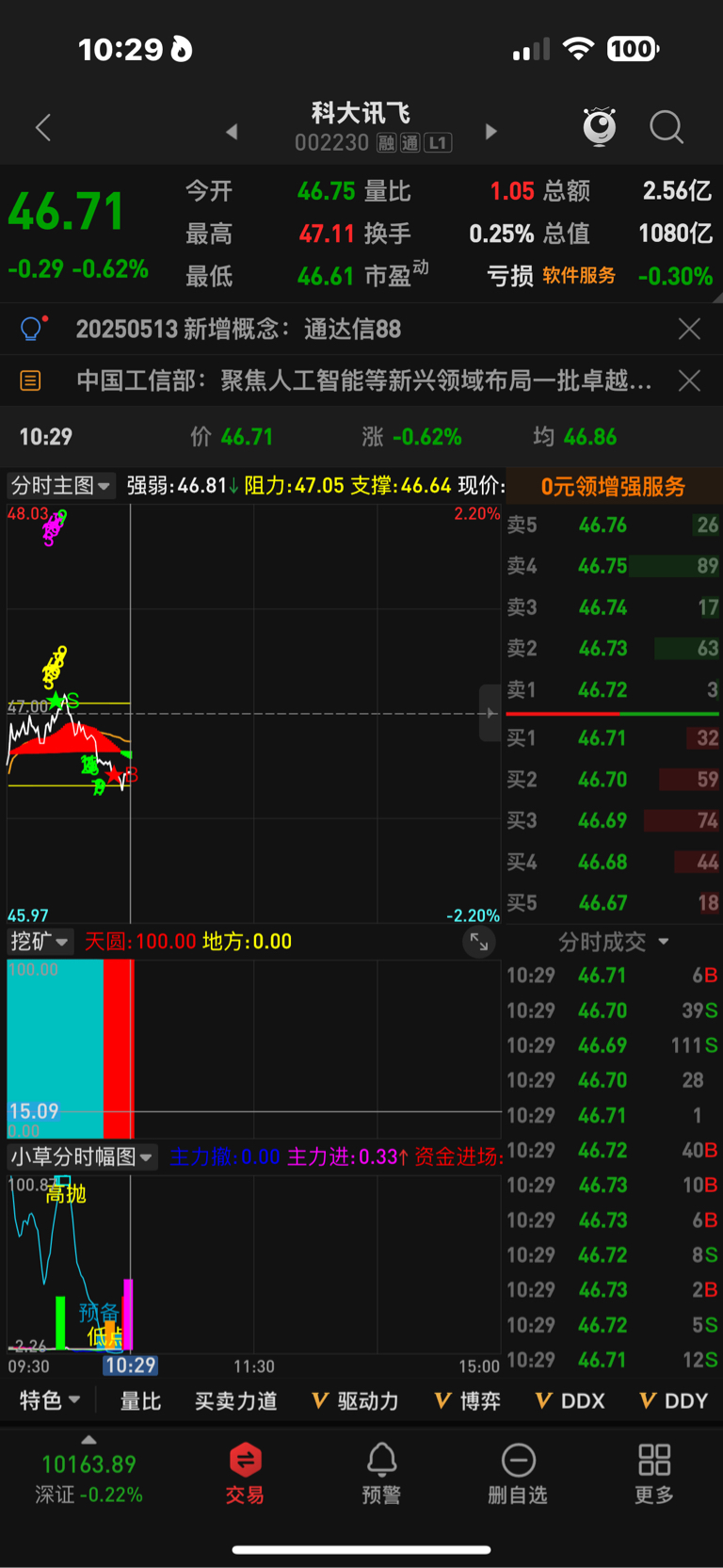The image size is (723, 1568).
Task: Close the 新增概念 notice
Action: click(x=689, y=329)
